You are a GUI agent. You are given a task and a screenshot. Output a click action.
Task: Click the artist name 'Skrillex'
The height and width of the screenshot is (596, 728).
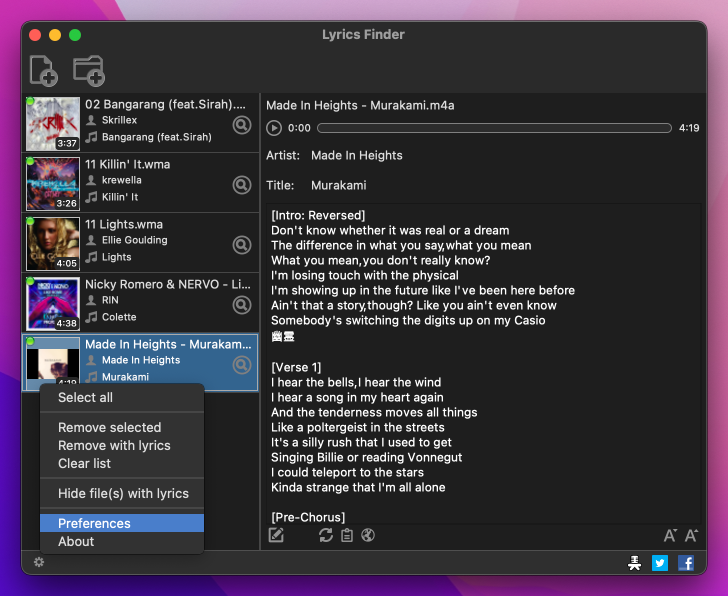(119, 120)
